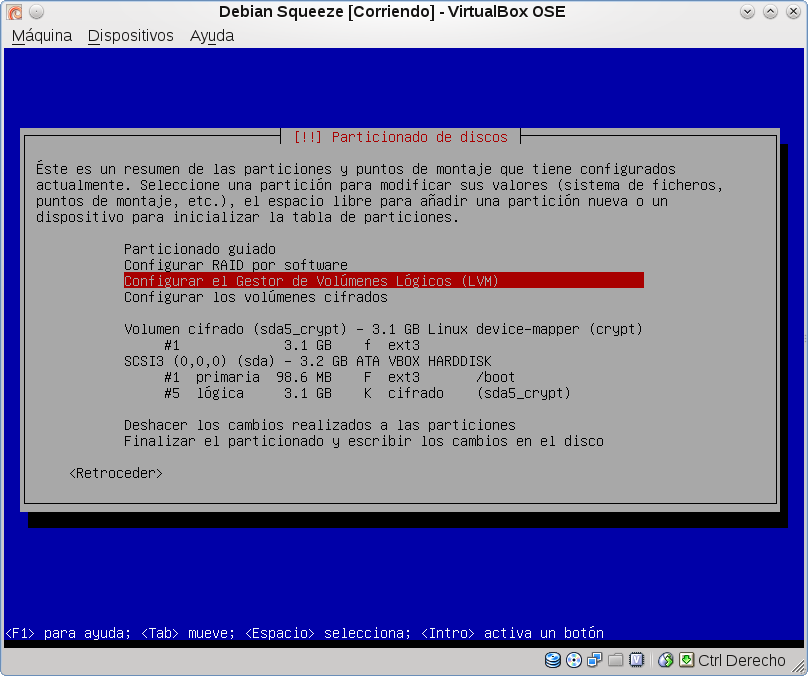The image size is (808, 676).
Task: Click the virtualization (V chip) status icon
Action: point(637,660)
